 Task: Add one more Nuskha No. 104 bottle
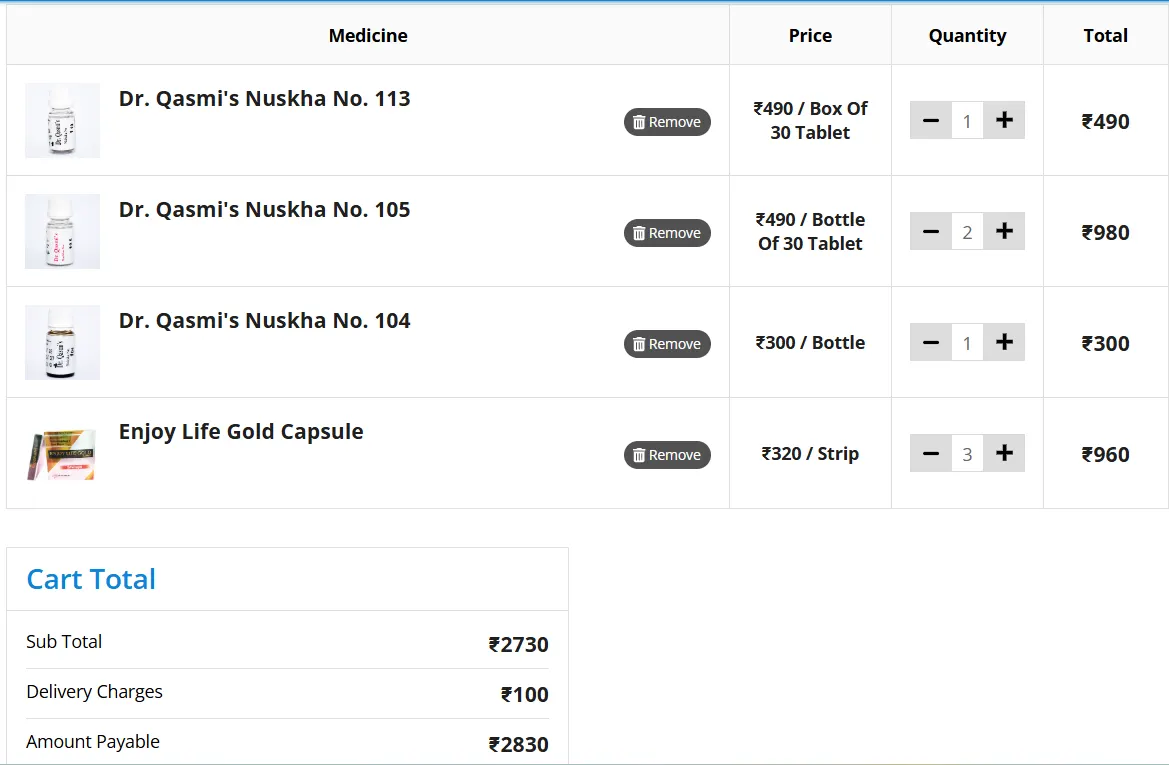[1004, 343]
